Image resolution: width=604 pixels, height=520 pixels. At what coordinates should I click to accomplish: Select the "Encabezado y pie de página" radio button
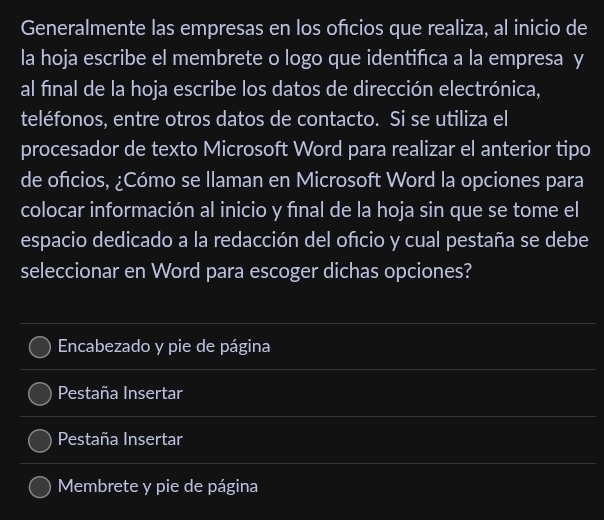40,347
